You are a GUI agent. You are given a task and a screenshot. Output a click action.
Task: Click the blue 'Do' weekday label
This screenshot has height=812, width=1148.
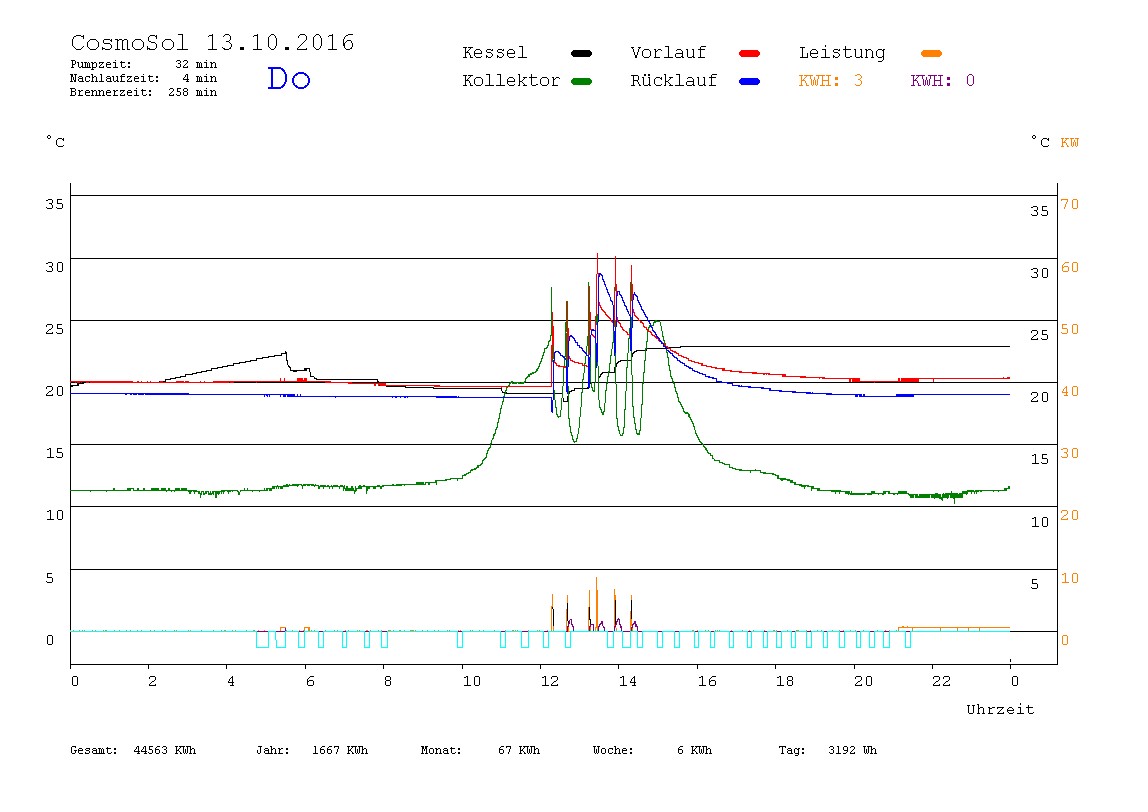[288, 78]
